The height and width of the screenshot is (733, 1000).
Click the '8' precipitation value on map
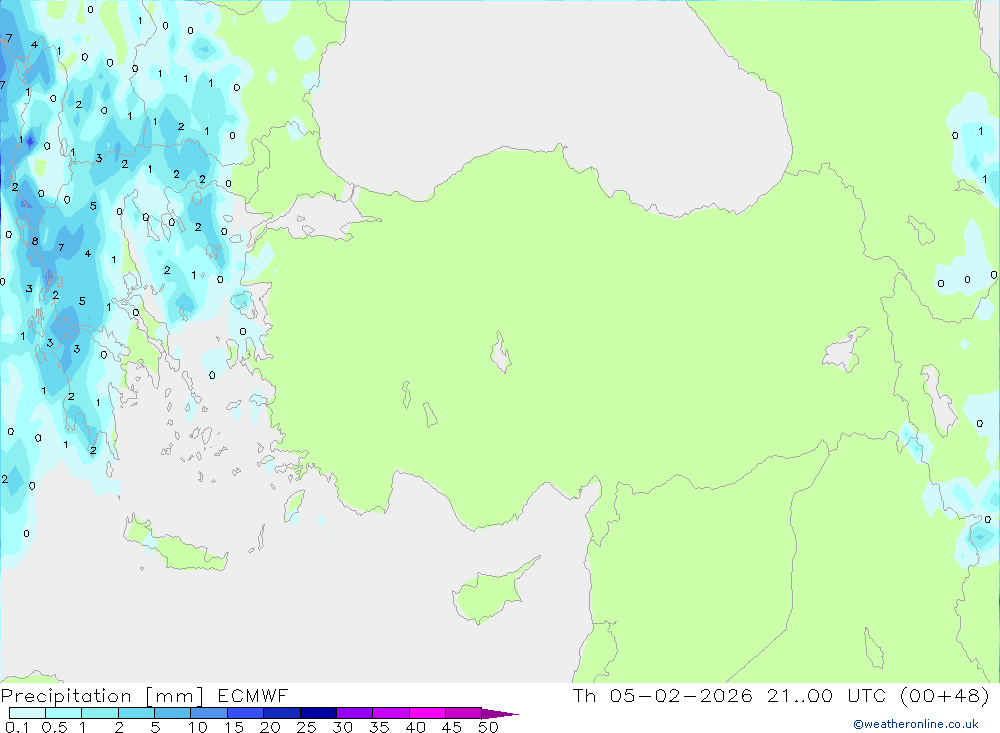click(x=35, y=241)
